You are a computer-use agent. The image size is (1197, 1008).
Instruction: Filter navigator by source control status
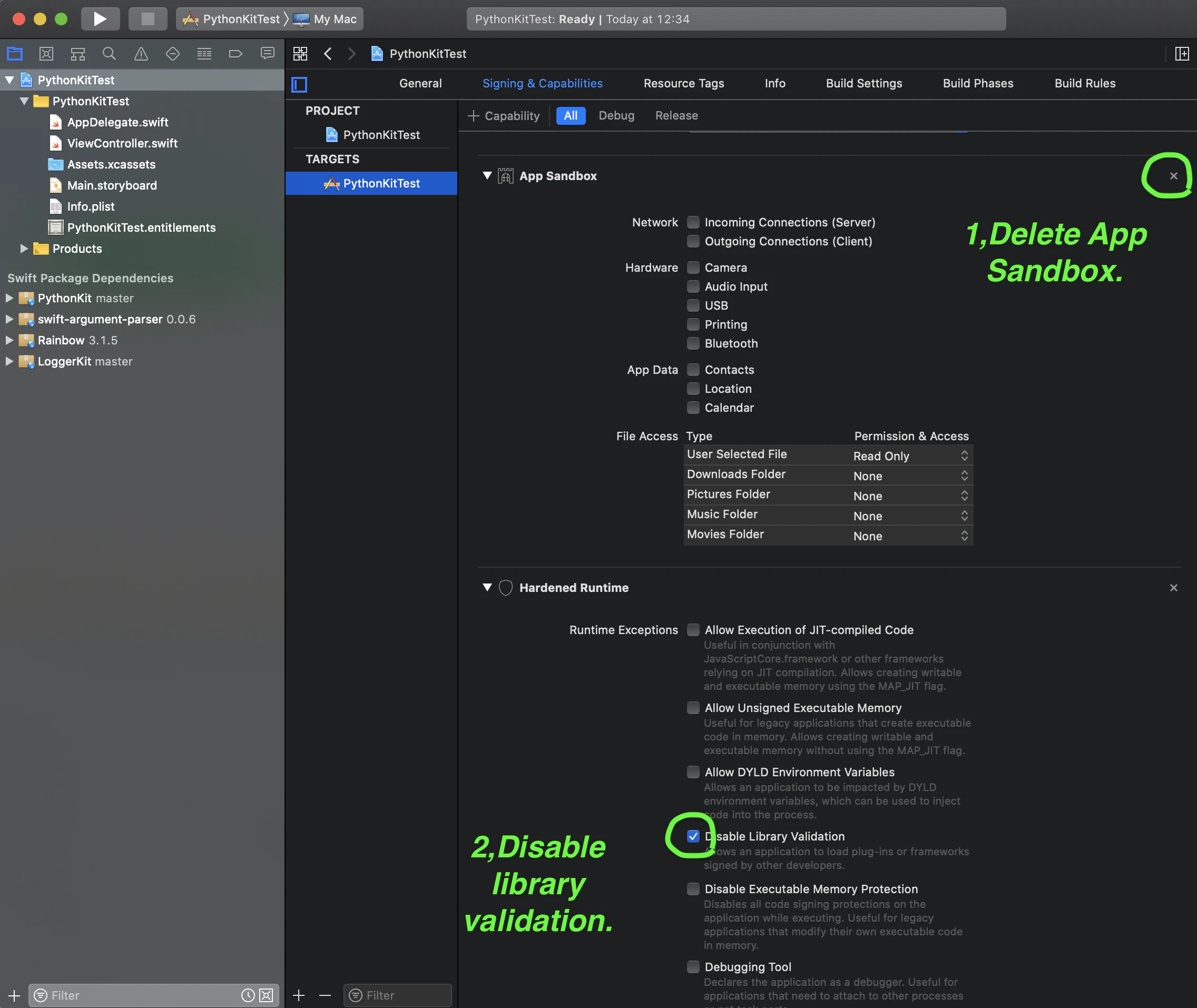click(267, 995)
